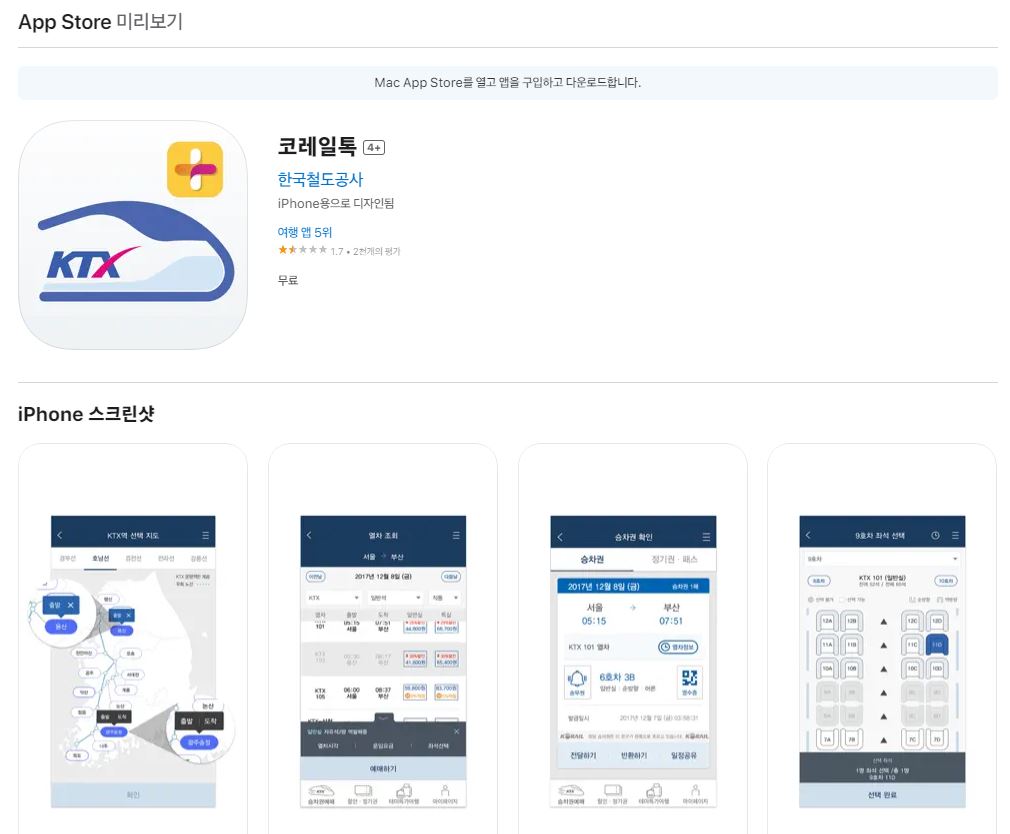Click the 8호차 previous car button

819,581
